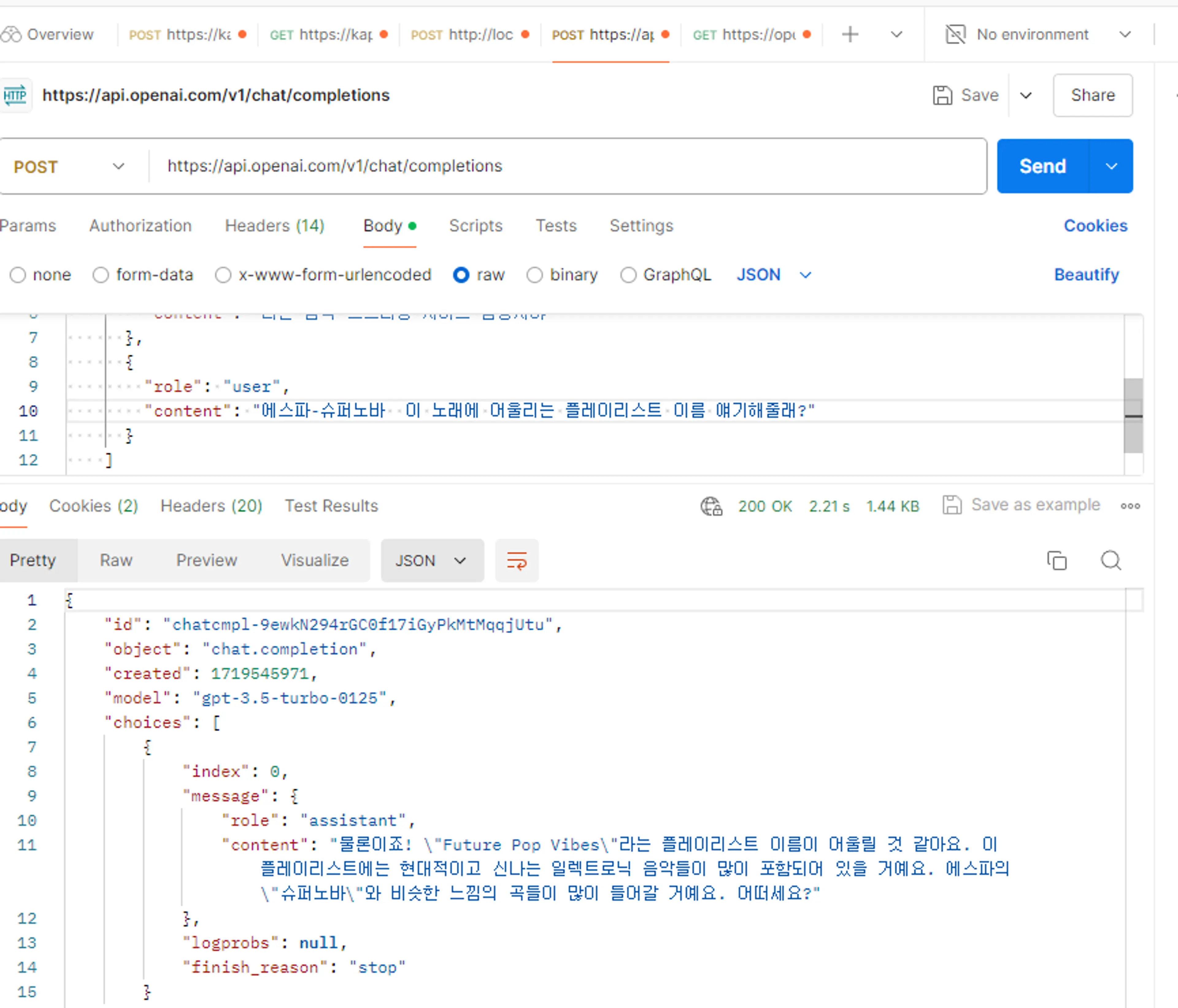The height and width of the screenshot is (1008, 1178).
Task: Click Save as example
Action: point(1022,505)
